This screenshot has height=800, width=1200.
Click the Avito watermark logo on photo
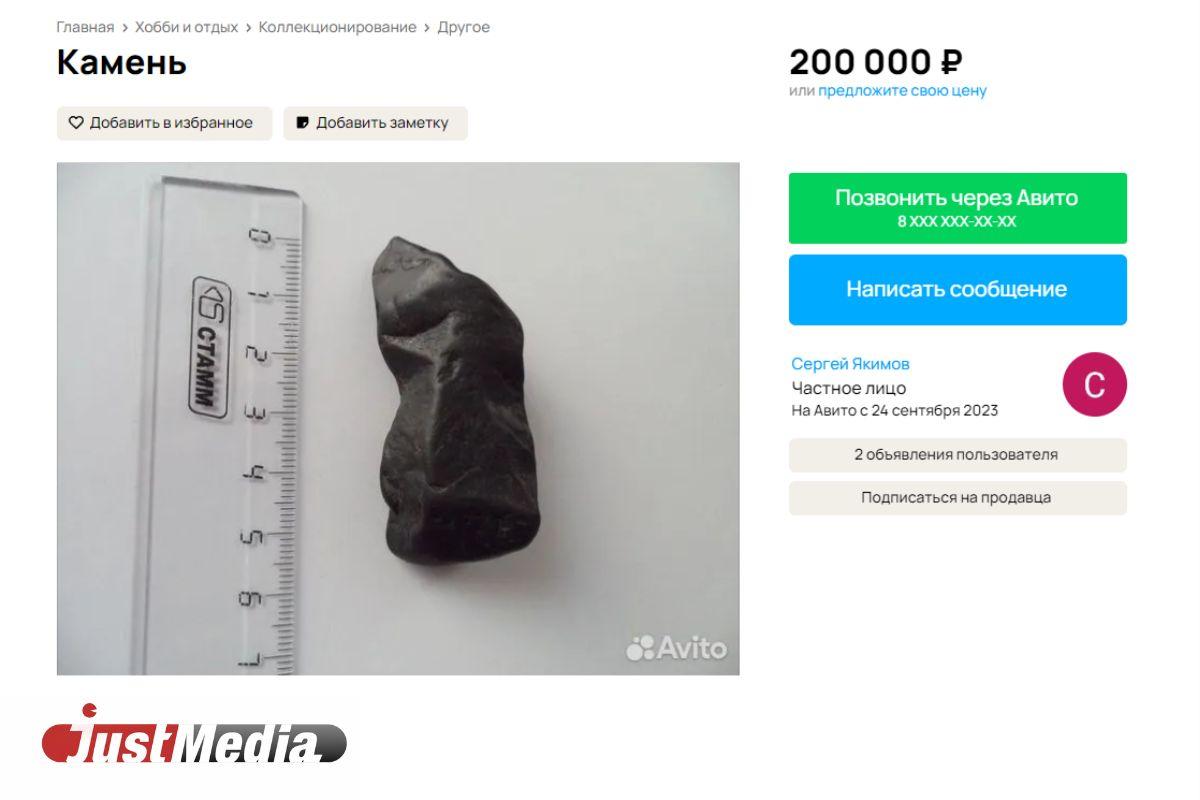(676, 648)
